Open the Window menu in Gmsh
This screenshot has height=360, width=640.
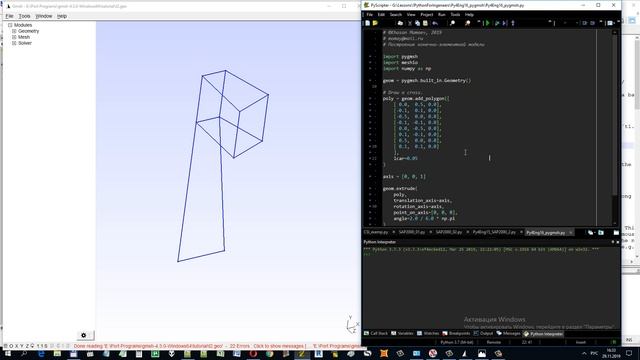click(x=44, y=16)
